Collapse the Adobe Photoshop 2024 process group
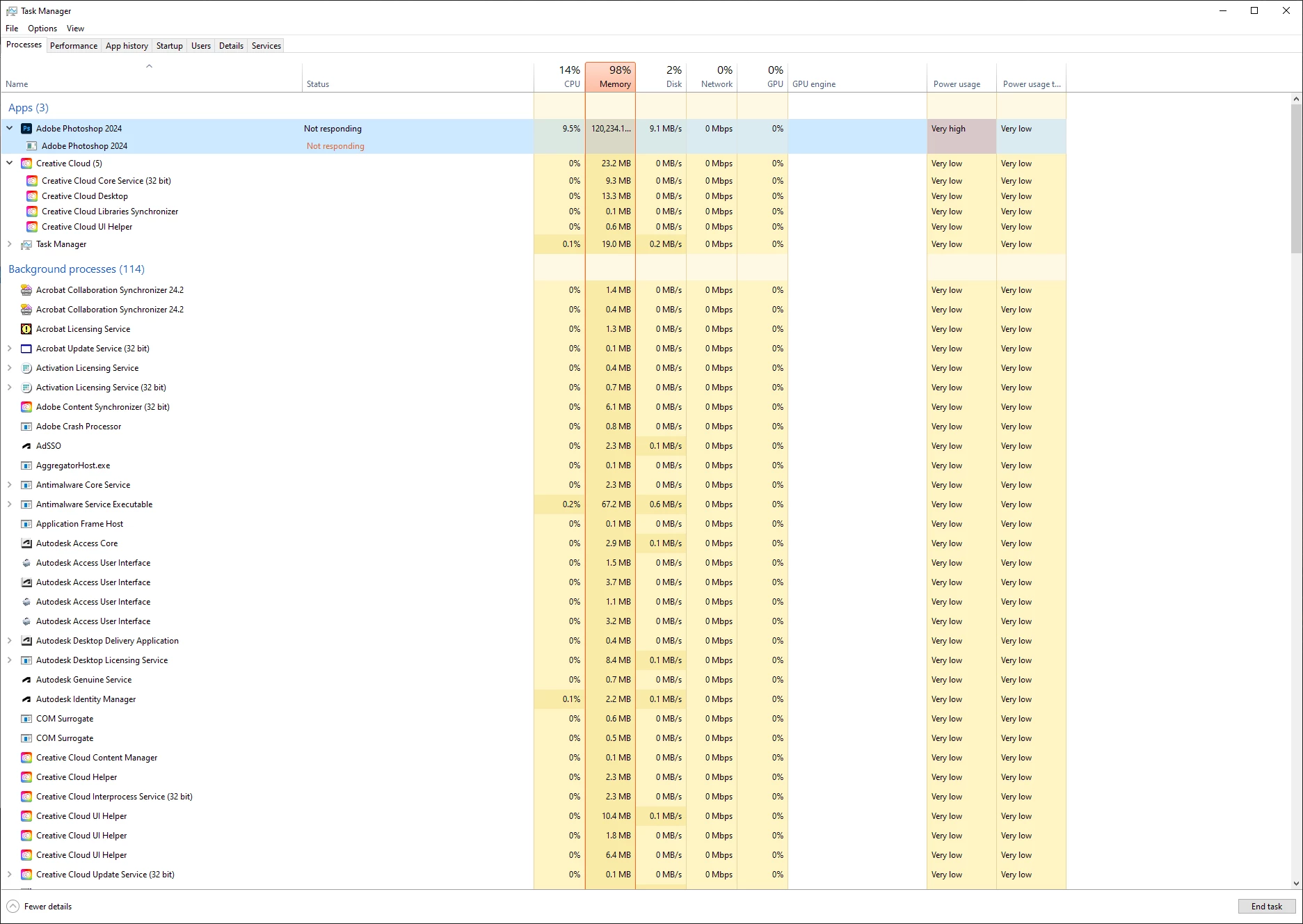This screenshot has height=924, width=1303. coord(10,129)
